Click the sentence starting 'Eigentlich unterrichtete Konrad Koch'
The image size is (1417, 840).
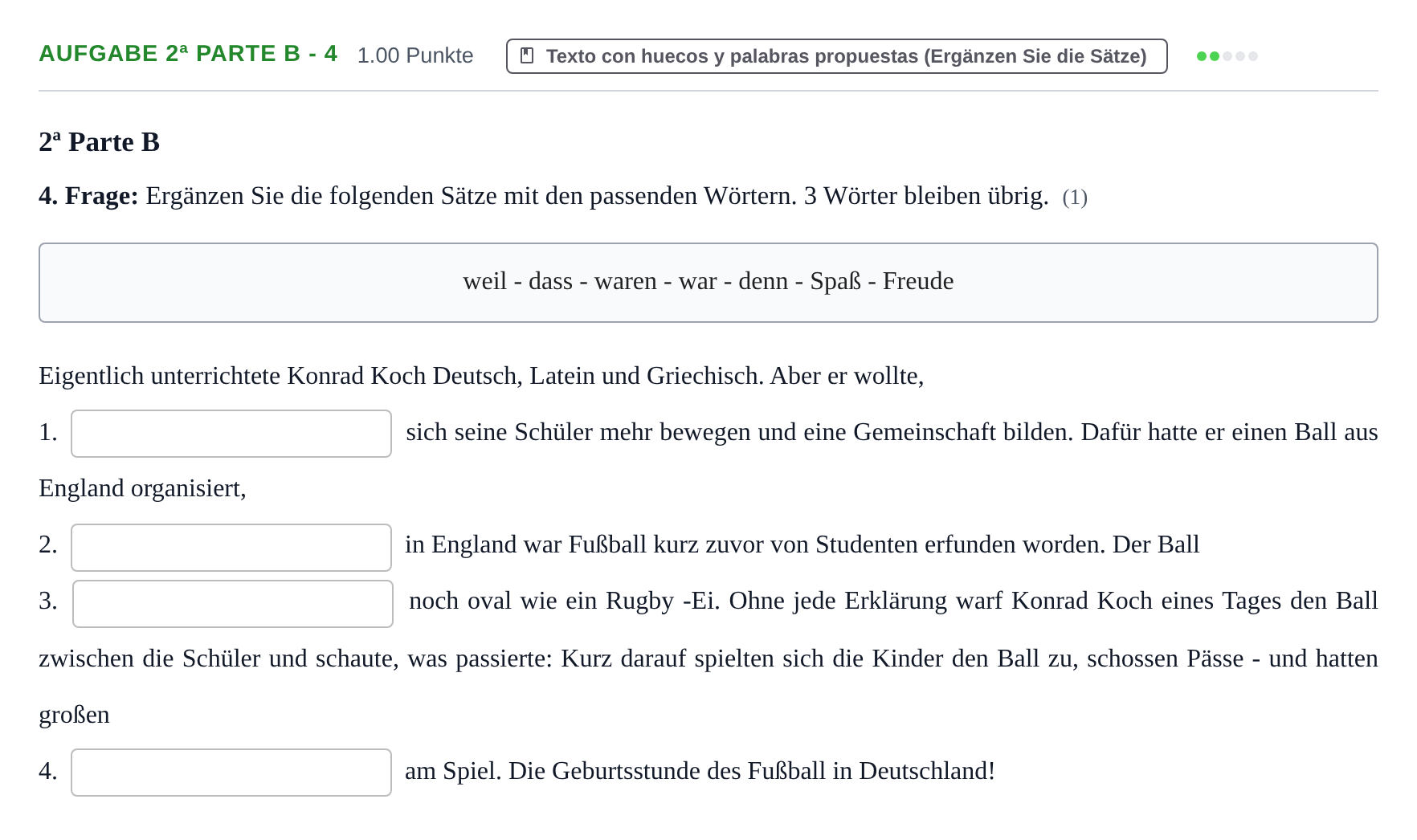click(481, 376)
